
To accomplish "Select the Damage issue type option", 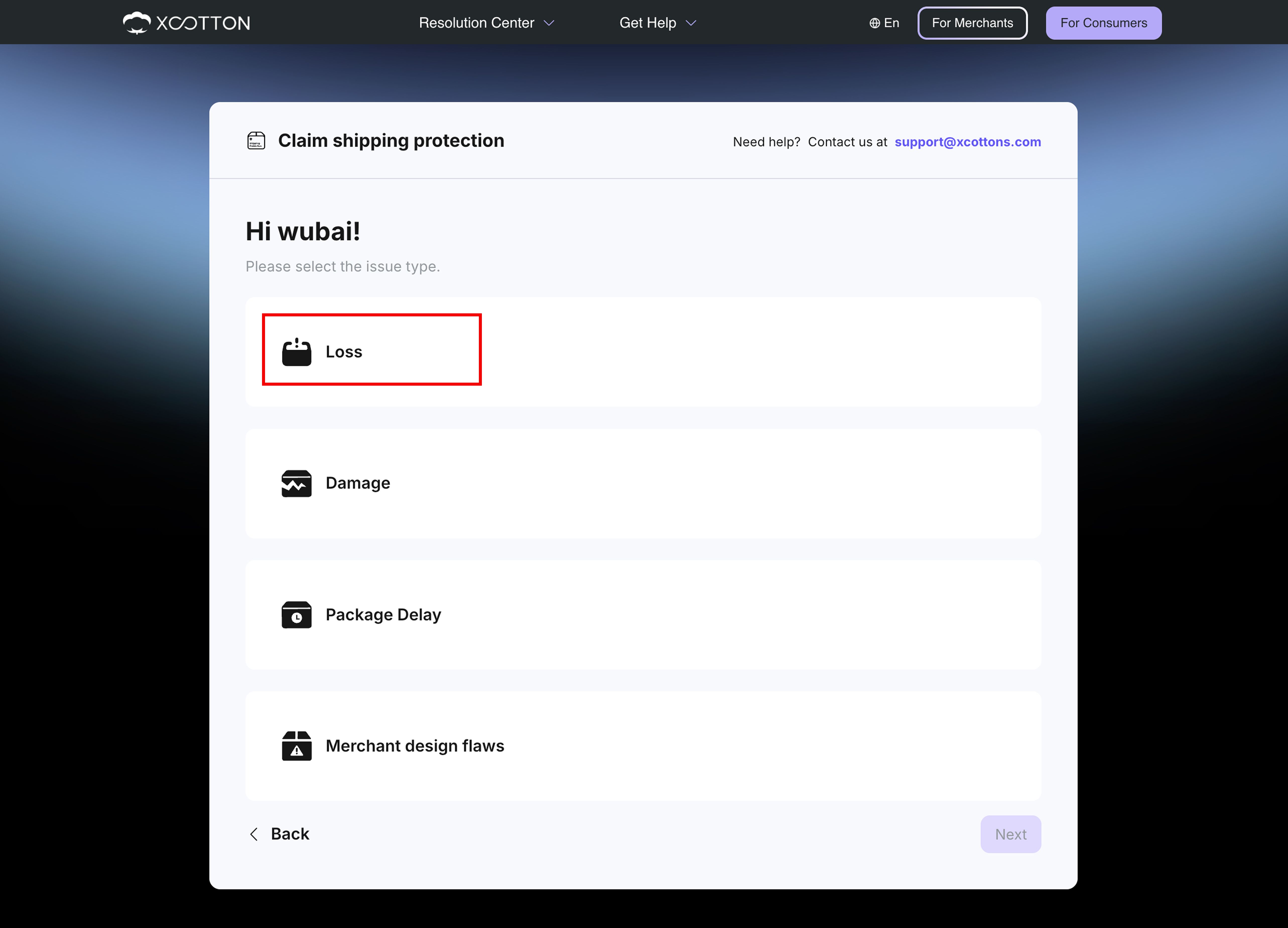I will 643,484.
